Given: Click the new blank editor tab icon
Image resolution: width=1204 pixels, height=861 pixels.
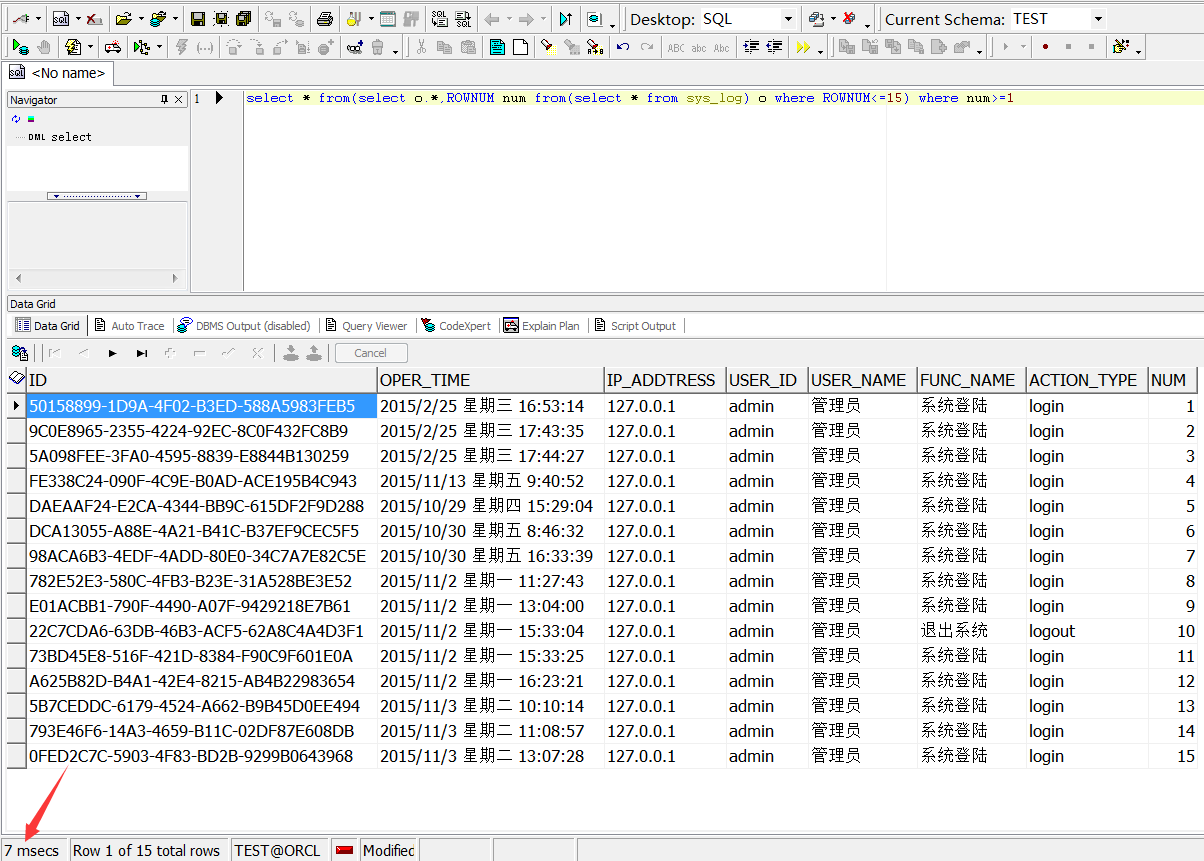Looking at the screenshot, I should click(x=521, y=47).
